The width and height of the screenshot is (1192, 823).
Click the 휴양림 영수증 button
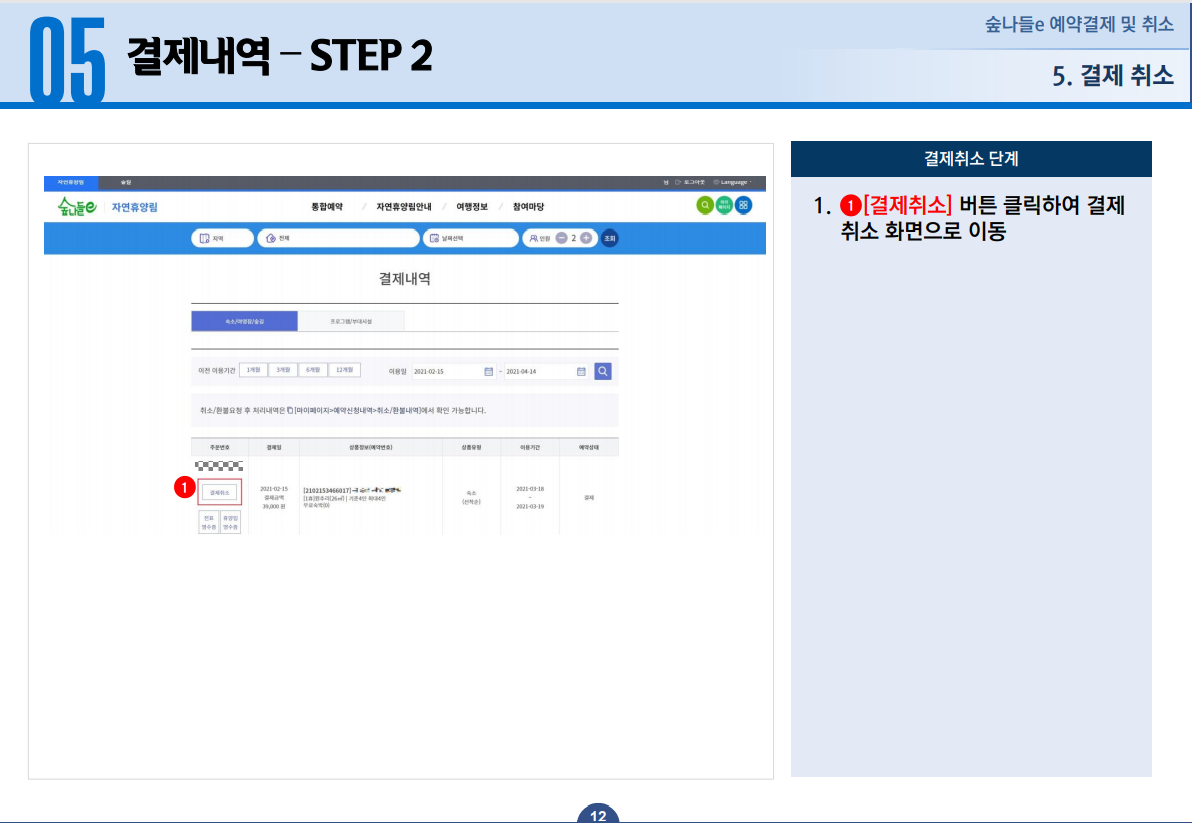(x=230, y=522)
